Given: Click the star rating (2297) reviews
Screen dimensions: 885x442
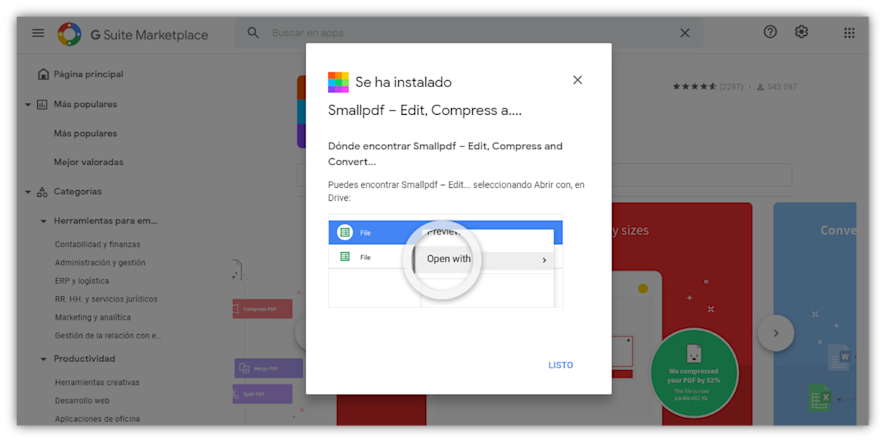Looking at the screenshot, I should point(708,87).
